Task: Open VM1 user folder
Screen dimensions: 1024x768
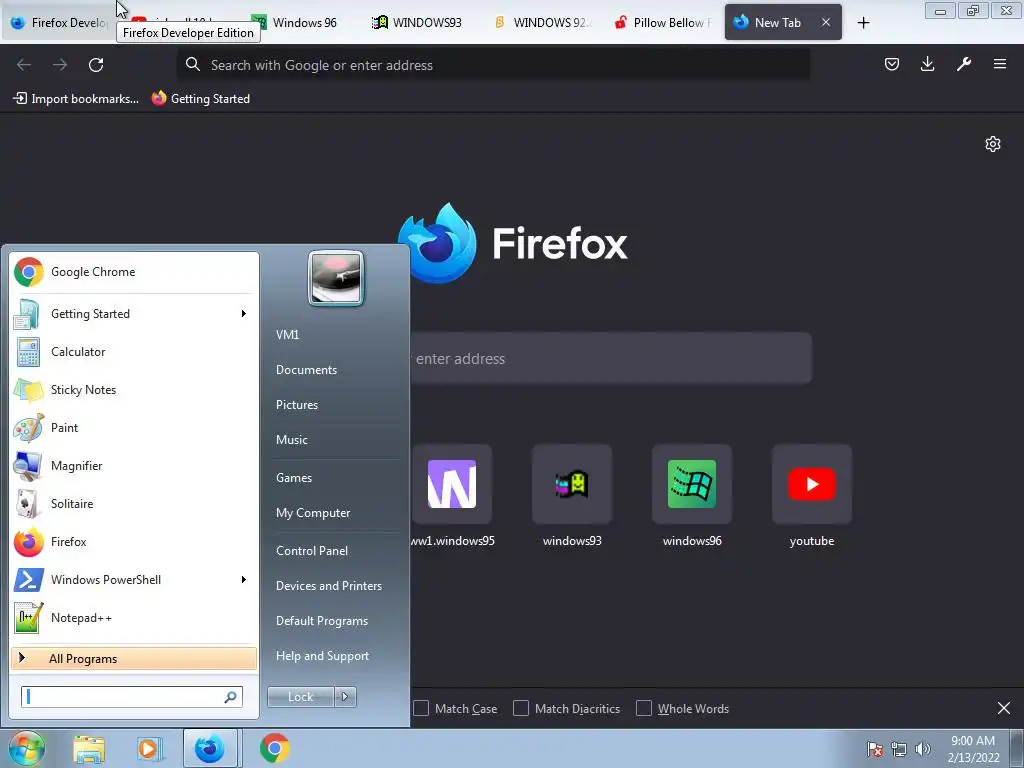Action: pos(287,334)
